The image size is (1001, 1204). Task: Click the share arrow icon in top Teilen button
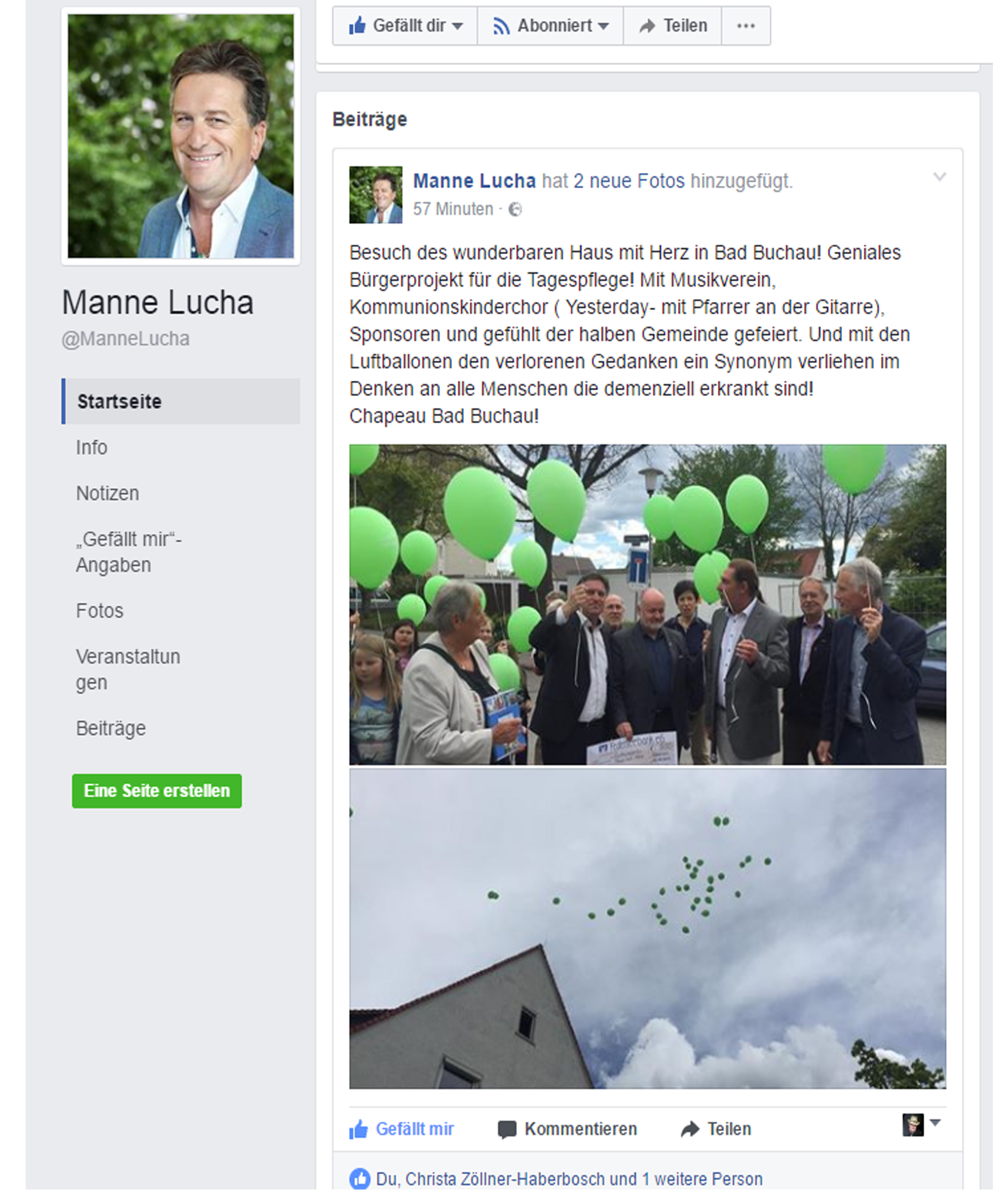coord(647,26)
